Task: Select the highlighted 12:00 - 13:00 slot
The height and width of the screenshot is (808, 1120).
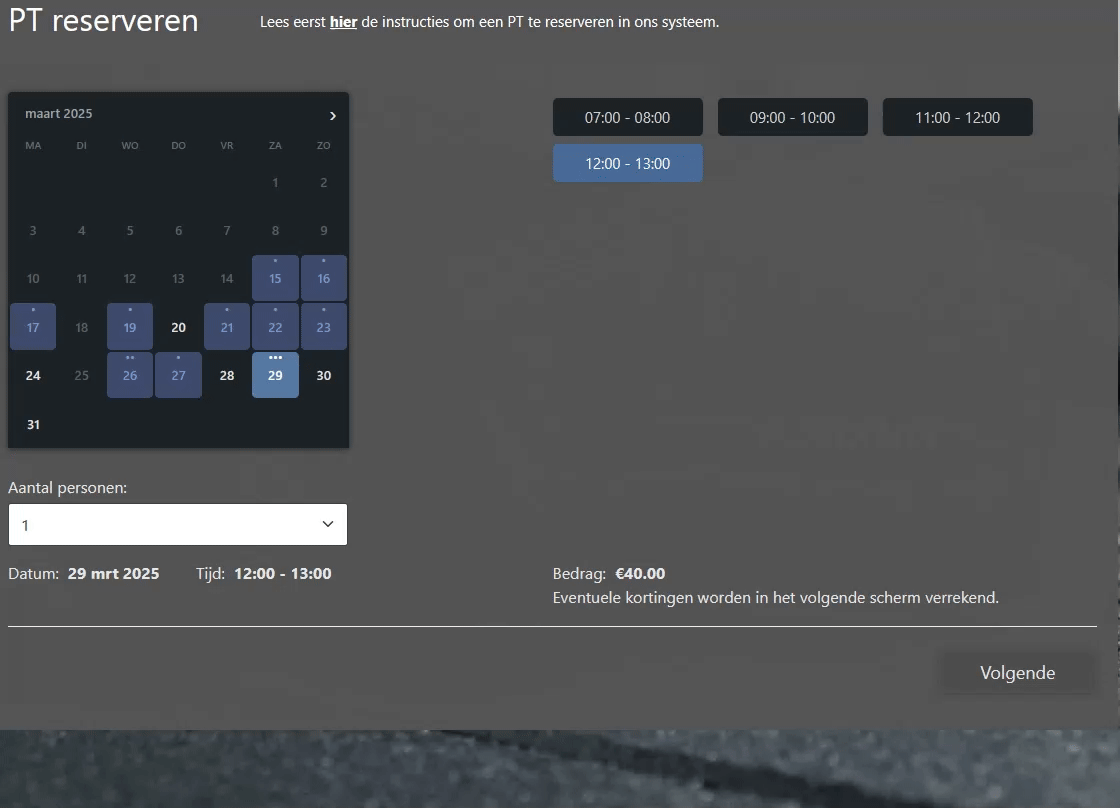Action: click(x=627, y=163)
